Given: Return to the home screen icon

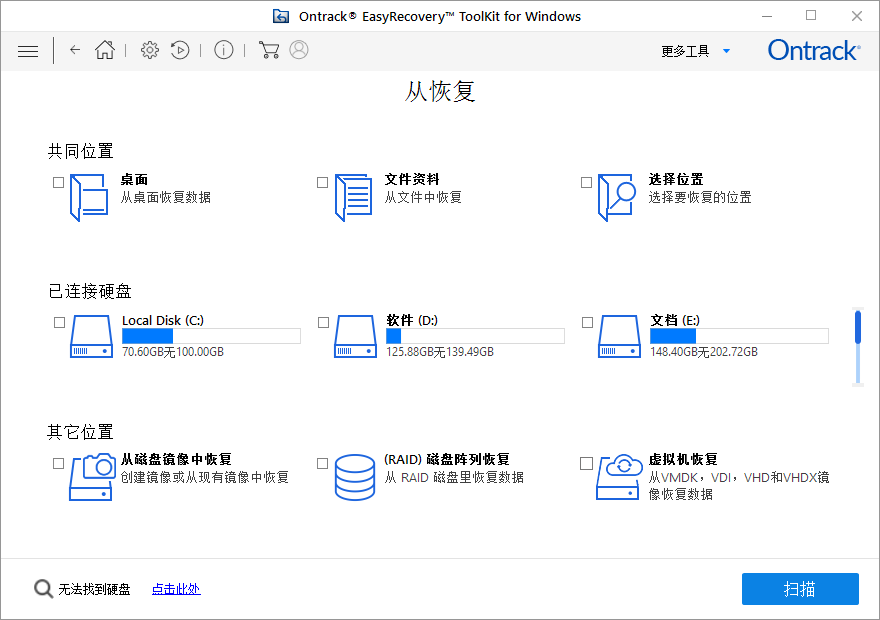Looking at the screenshot, I should pos(105,50).
